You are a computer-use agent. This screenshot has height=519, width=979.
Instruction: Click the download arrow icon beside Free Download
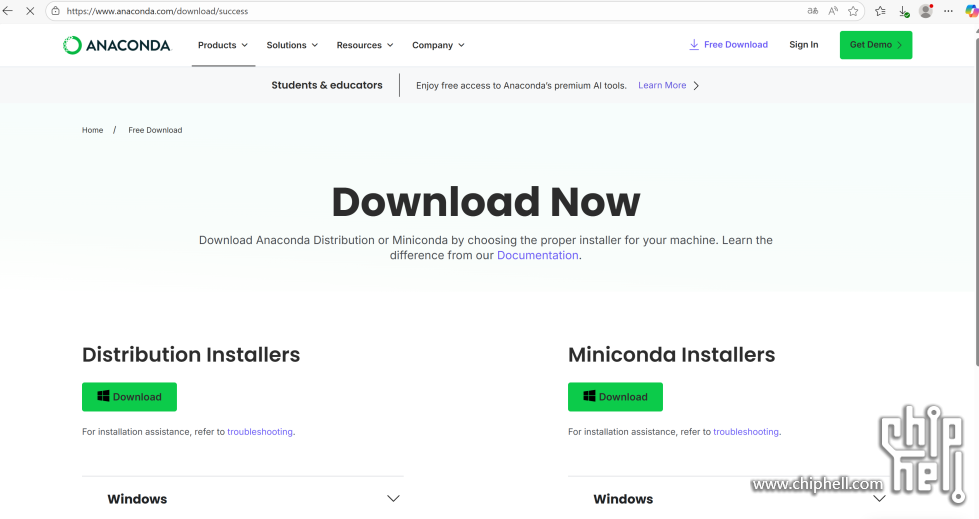click(x=694, y=45)
